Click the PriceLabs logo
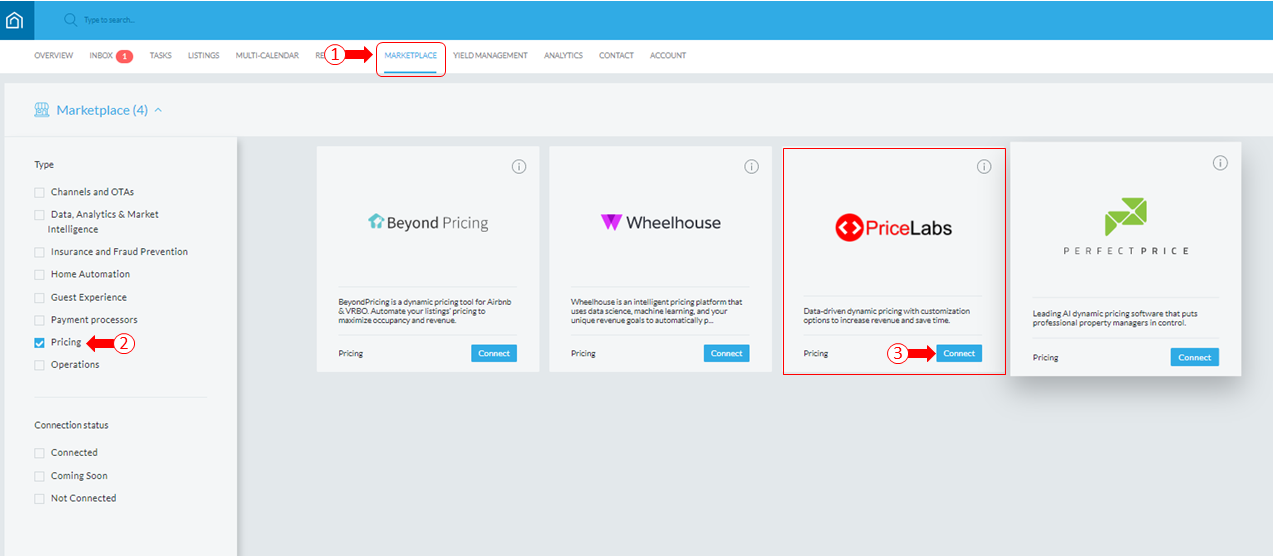The height and width of the screenshot is (556, 1273). pyautogui.click(x=893, y=228)
